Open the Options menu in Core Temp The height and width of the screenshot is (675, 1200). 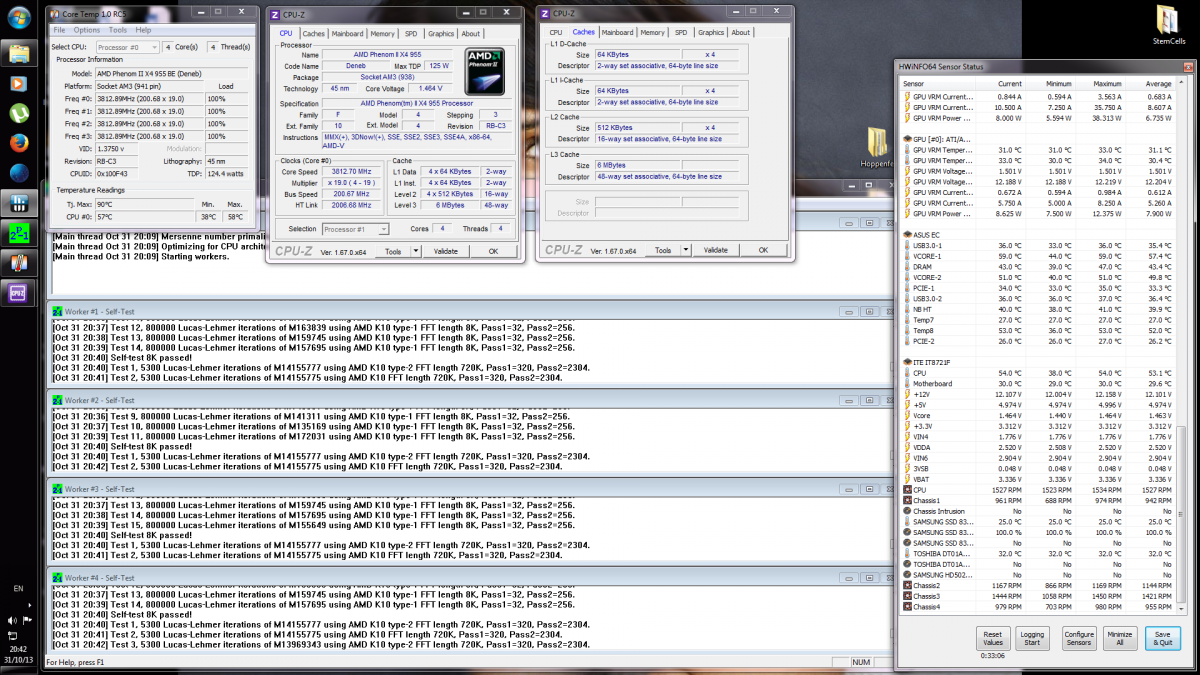pyautogui.click(x=87, y=30)
